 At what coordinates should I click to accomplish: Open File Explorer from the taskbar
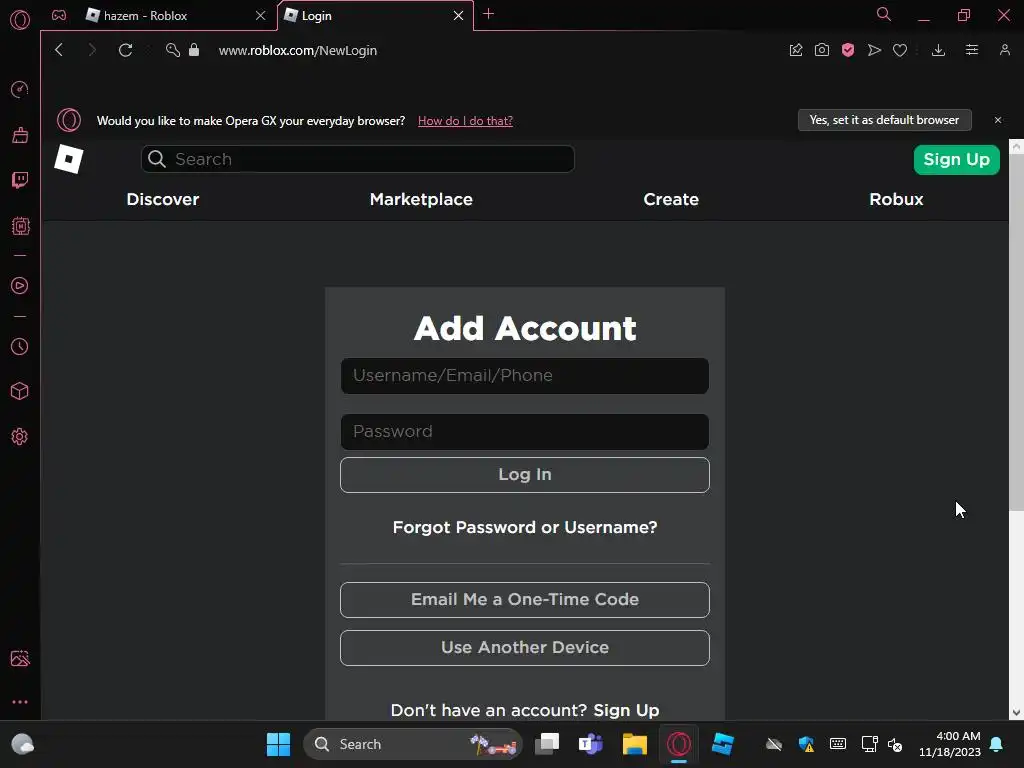coord(634,744)
